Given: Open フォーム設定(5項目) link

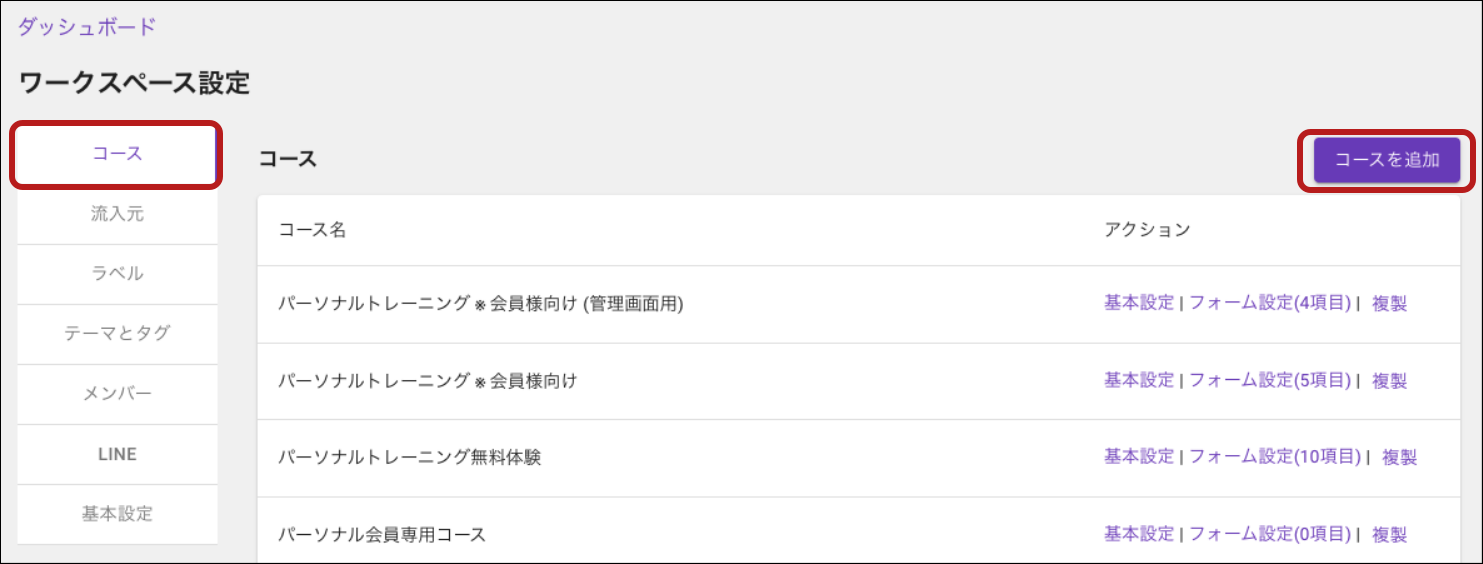Looking at the screenshot, I should tap(1270, 380).
